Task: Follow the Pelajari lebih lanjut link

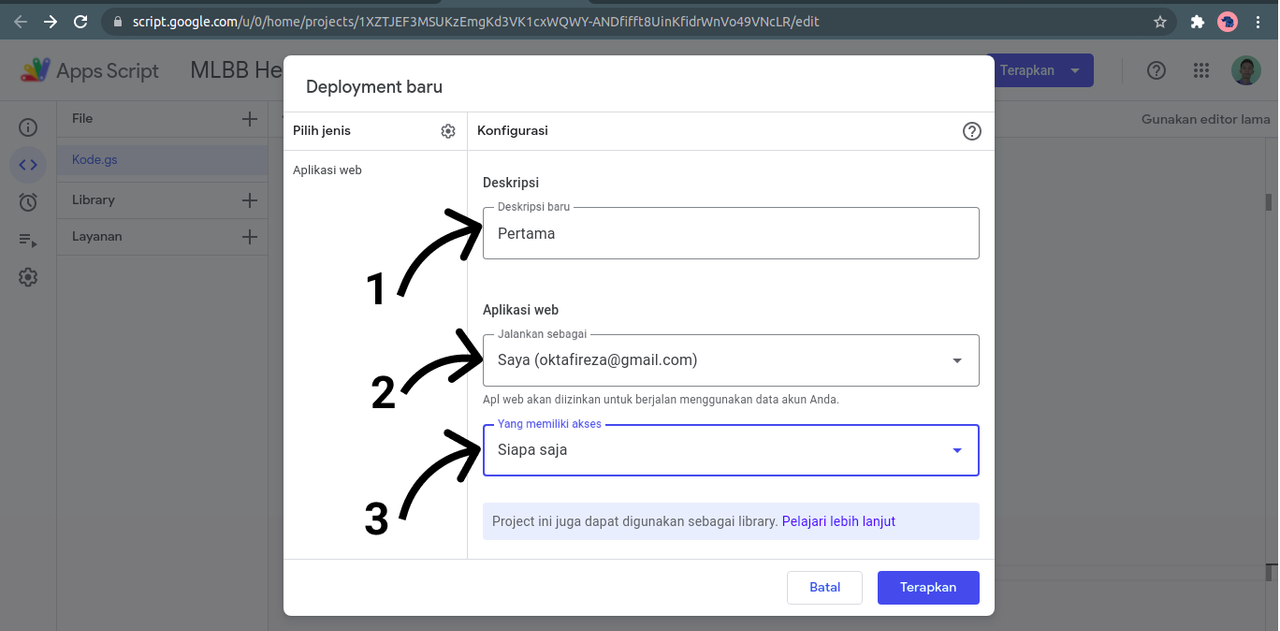Action: pyautogui.click(x=838, y=521)
